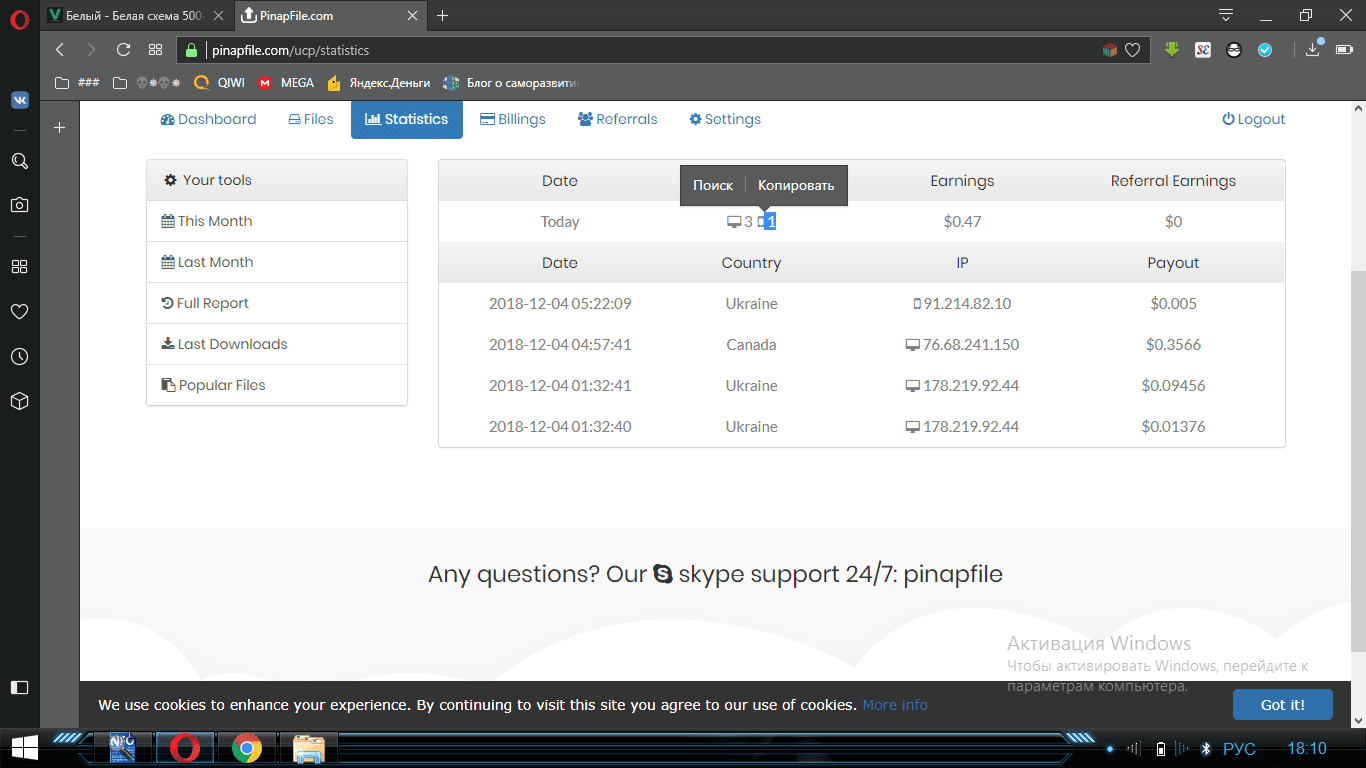
Task: Open the Snapshot camera tool
Action: point(19,205)
